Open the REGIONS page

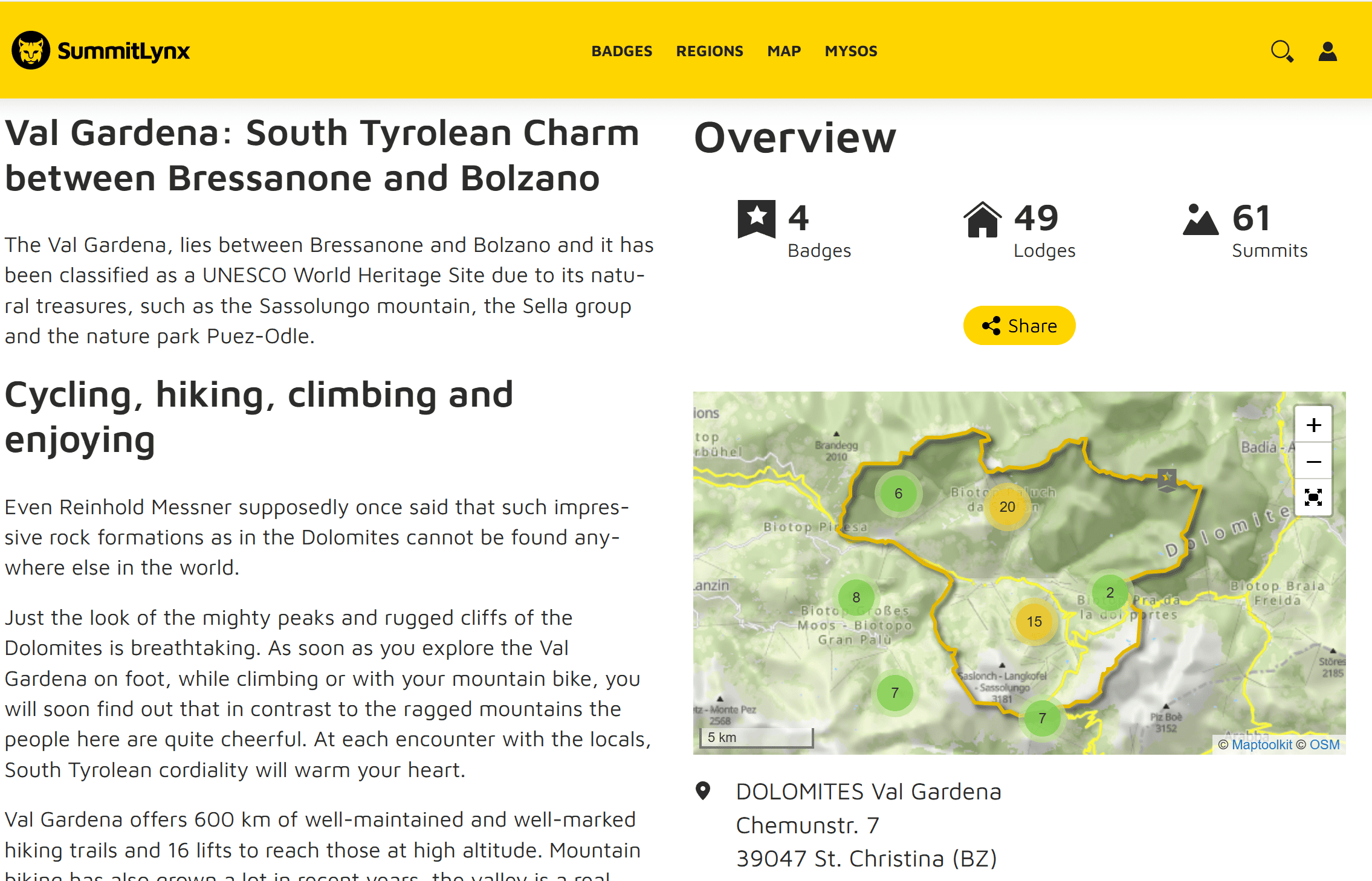pyautogui.click(x=710, y=51)
